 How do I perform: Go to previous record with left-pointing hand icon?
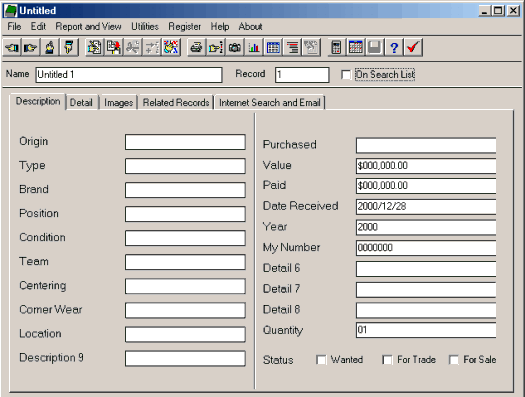12,48
